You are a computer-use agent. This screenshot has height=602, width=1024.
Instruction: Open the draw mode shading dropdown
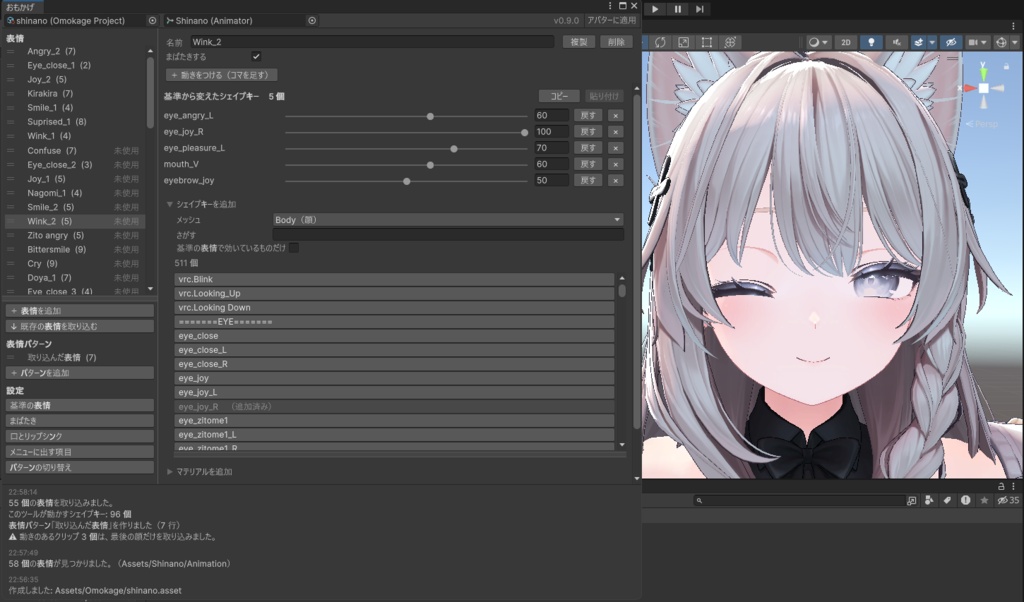(818, 42)
